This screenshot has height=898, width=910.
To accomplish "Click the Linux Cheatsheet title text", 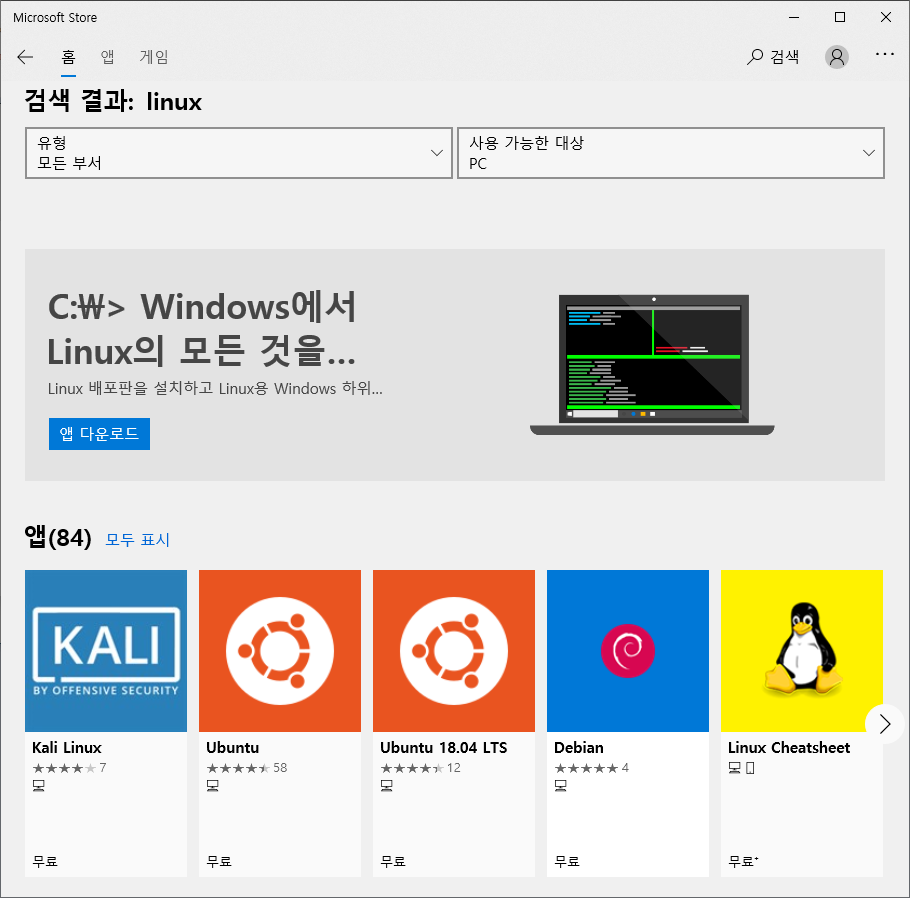I will click(789, 748).
